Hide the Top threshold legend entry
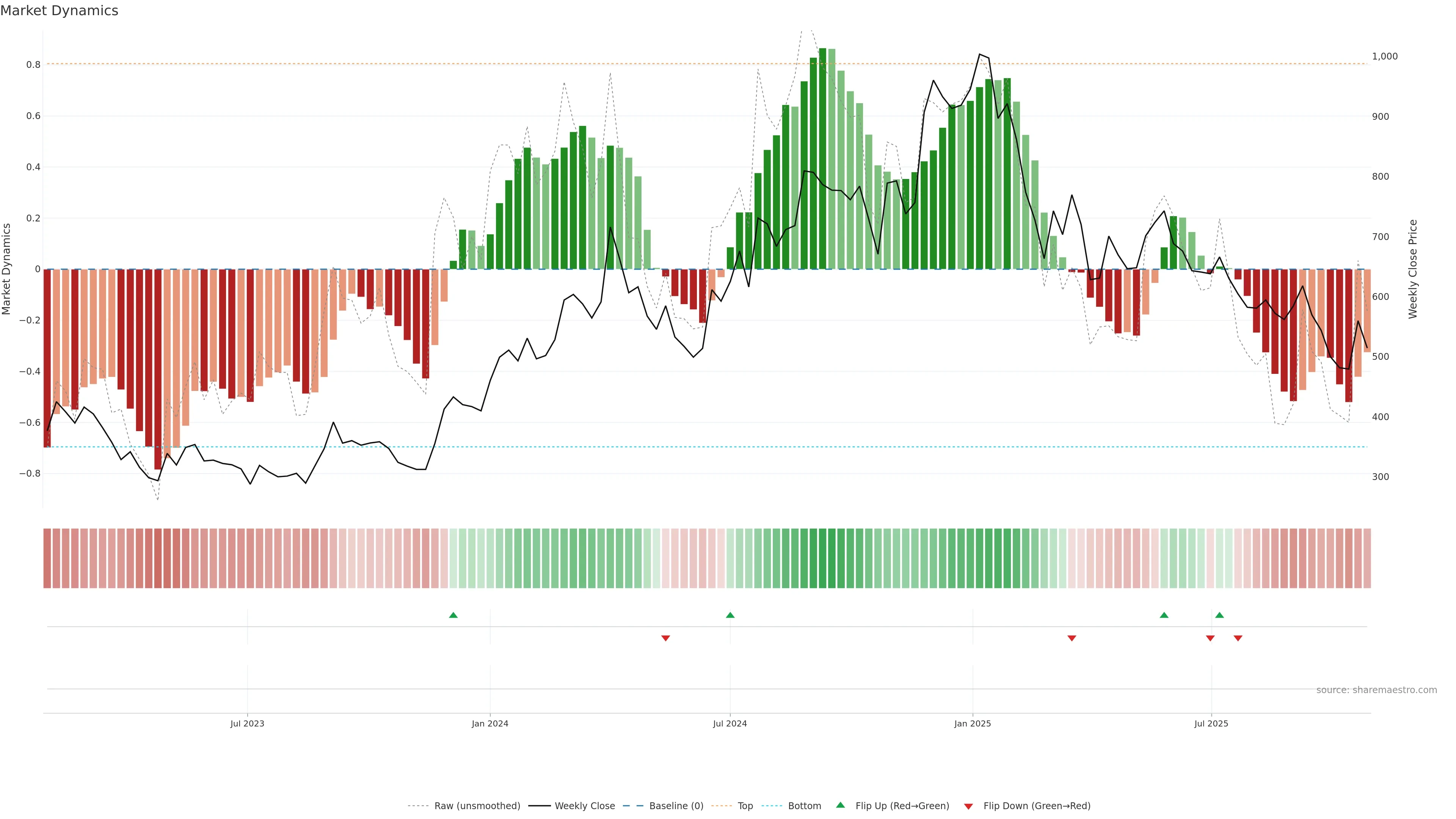Screen dimensions: 1456x819 coord(745,806)
